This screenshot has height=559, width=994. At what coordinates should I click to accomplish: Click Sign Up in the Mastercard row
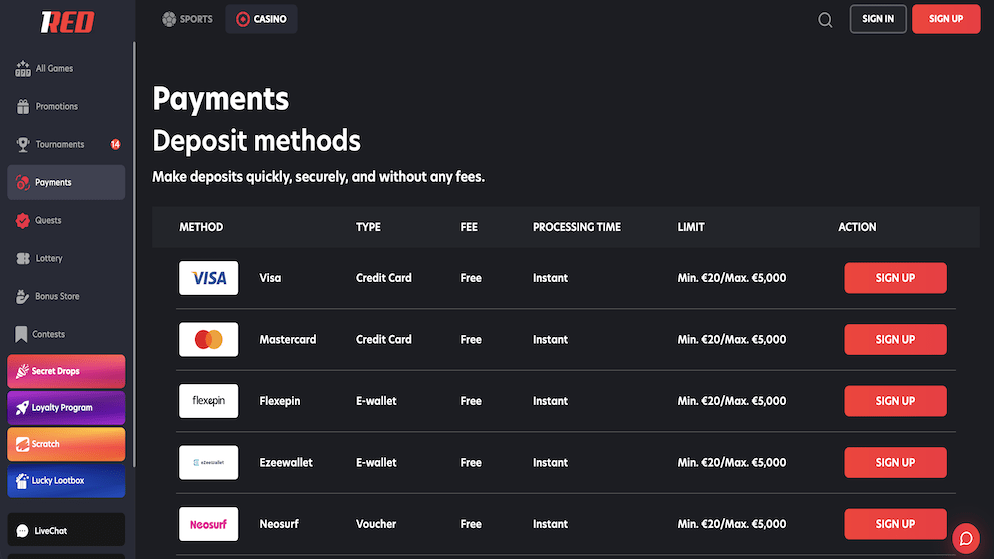[x=895, y=339]
